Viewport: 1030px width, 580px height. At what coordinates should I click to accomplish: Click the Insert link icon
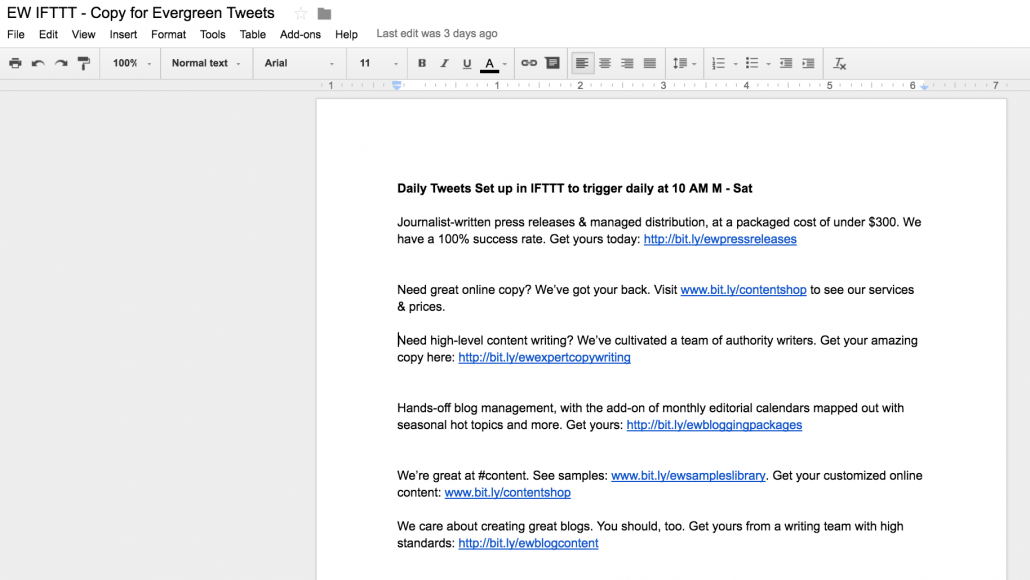[529, 63]
